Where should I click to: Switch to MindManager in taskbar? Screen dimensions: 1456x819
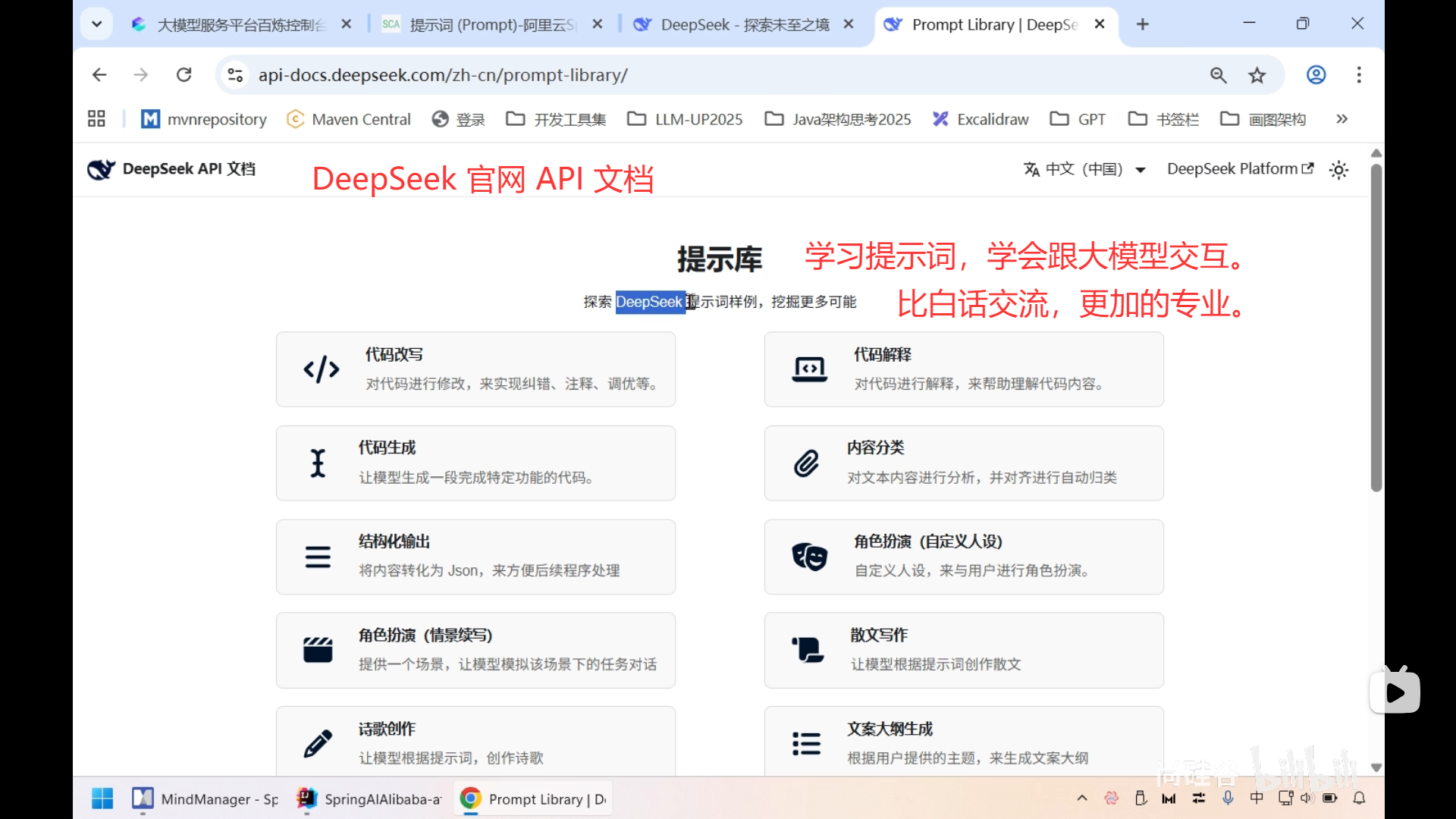(205, 799)
